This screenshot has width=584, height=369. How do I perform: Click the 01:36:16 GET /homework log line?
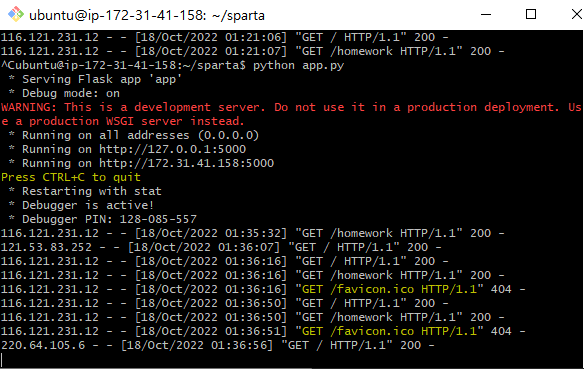pyautogui.click(x=253, y=275)
